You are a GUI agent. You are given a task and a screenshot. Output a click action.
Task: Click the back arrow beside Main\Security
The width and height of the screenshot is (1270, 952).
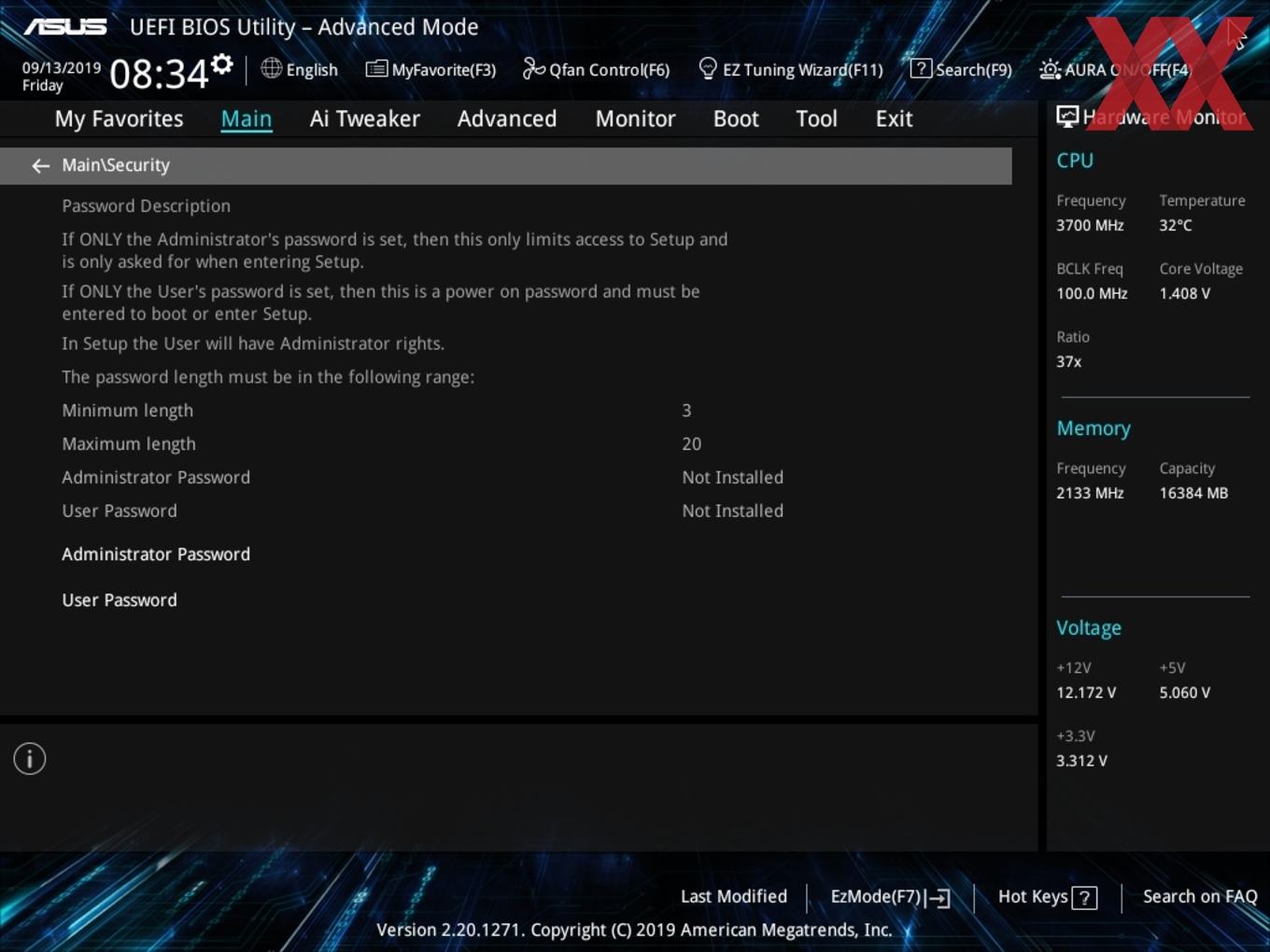tap(40, 165)
